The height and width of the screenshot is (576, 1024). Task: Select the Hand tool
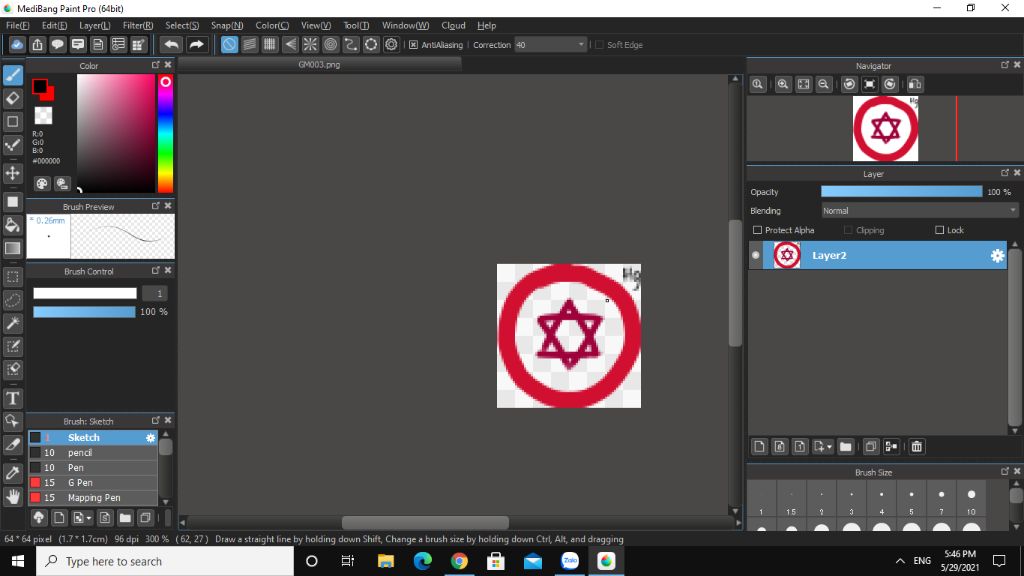[x=12, y=497]
